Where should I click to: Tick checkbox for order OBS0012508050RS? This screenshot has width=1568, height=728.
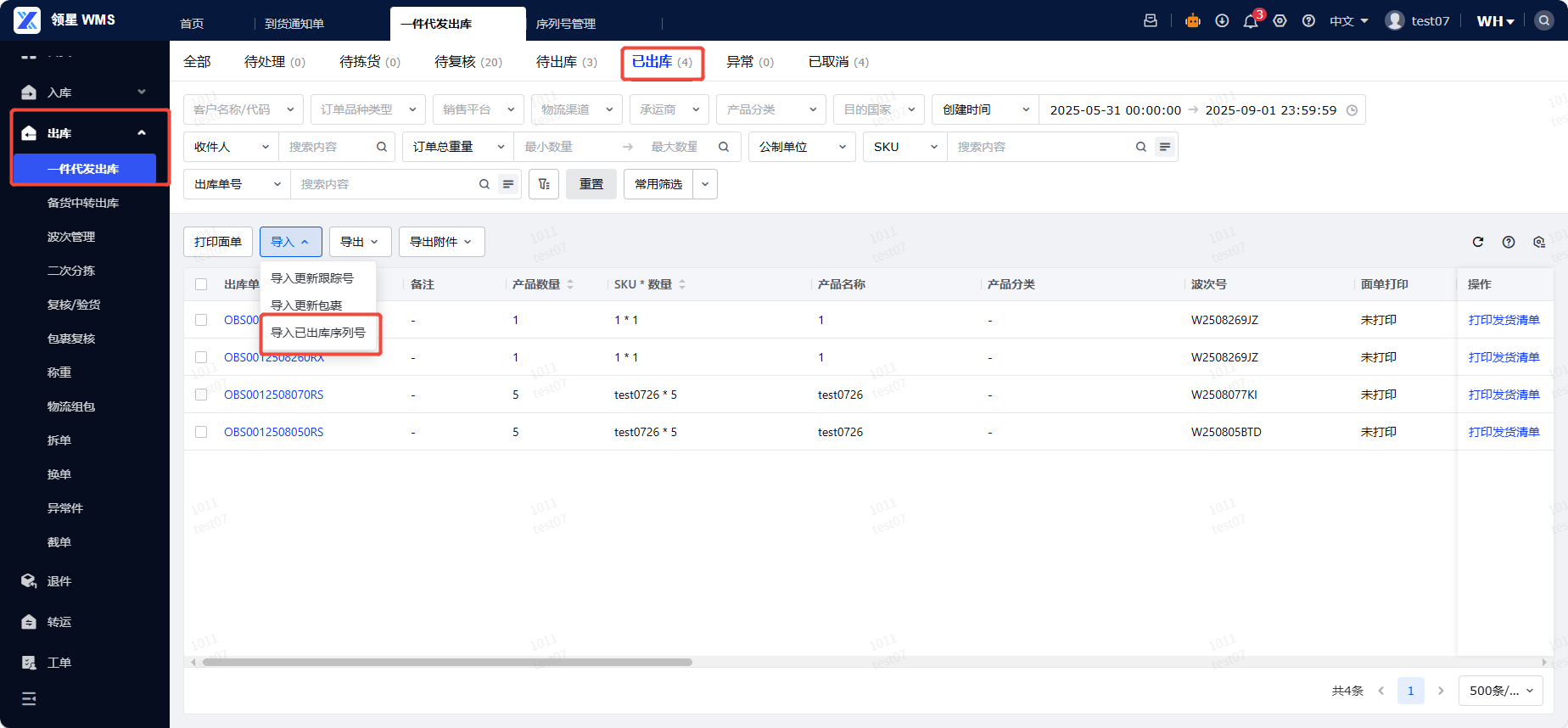[201, 432]
